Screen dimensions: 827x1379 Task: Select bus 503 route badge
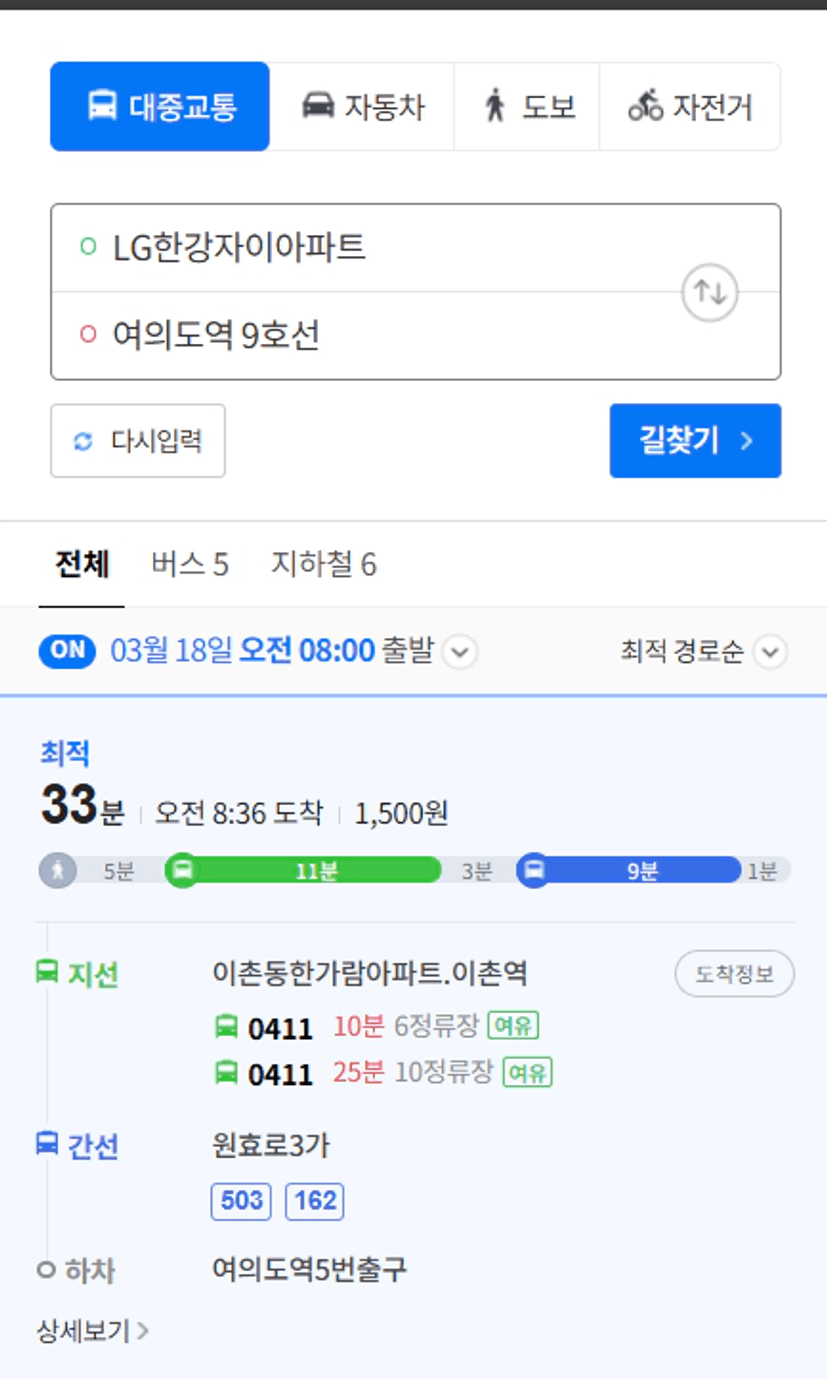click(241, 1201)
